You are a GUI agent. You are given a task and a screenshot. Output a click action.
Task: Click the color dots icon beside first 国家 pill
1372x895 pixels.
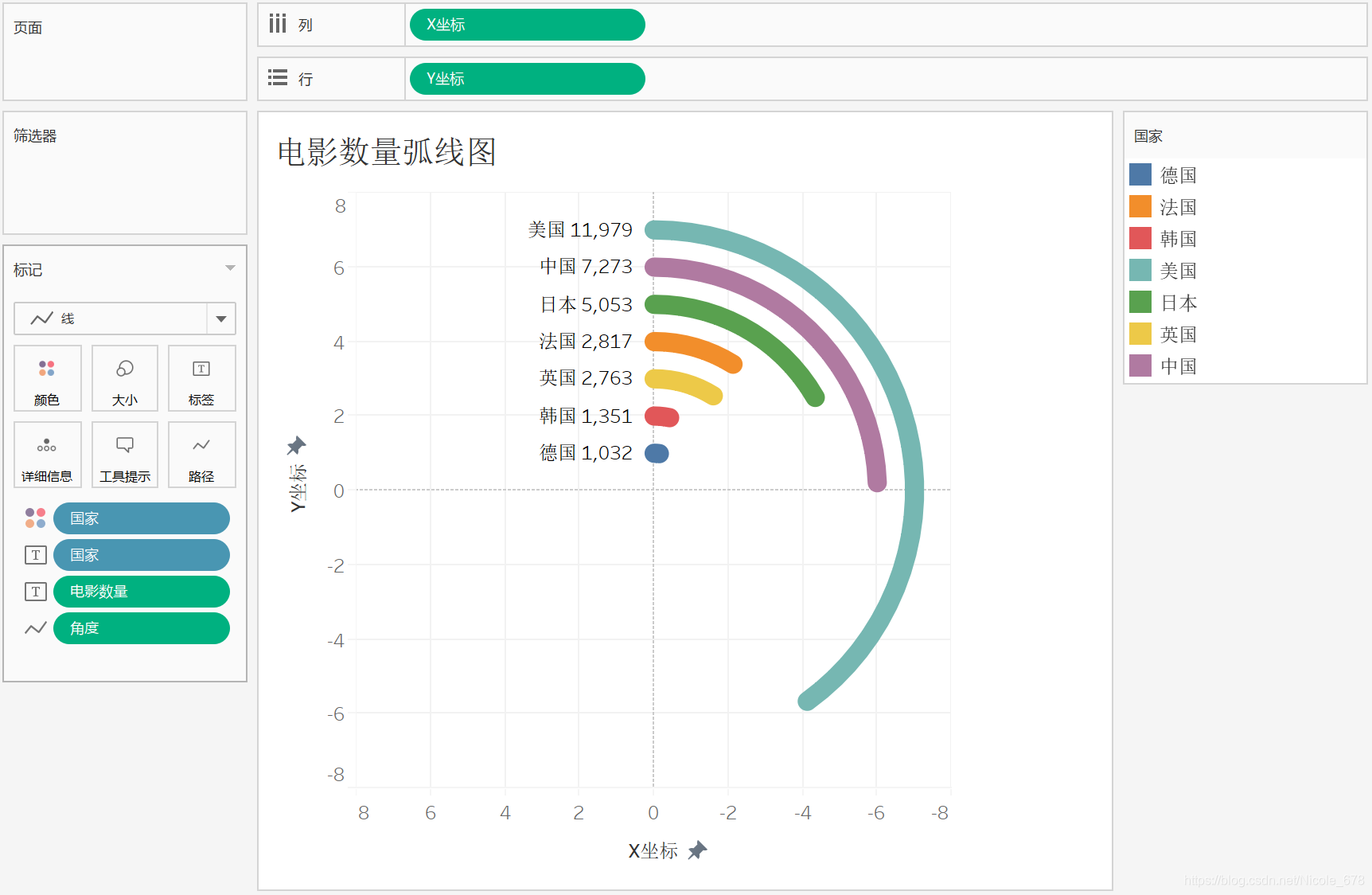(35, 518)
